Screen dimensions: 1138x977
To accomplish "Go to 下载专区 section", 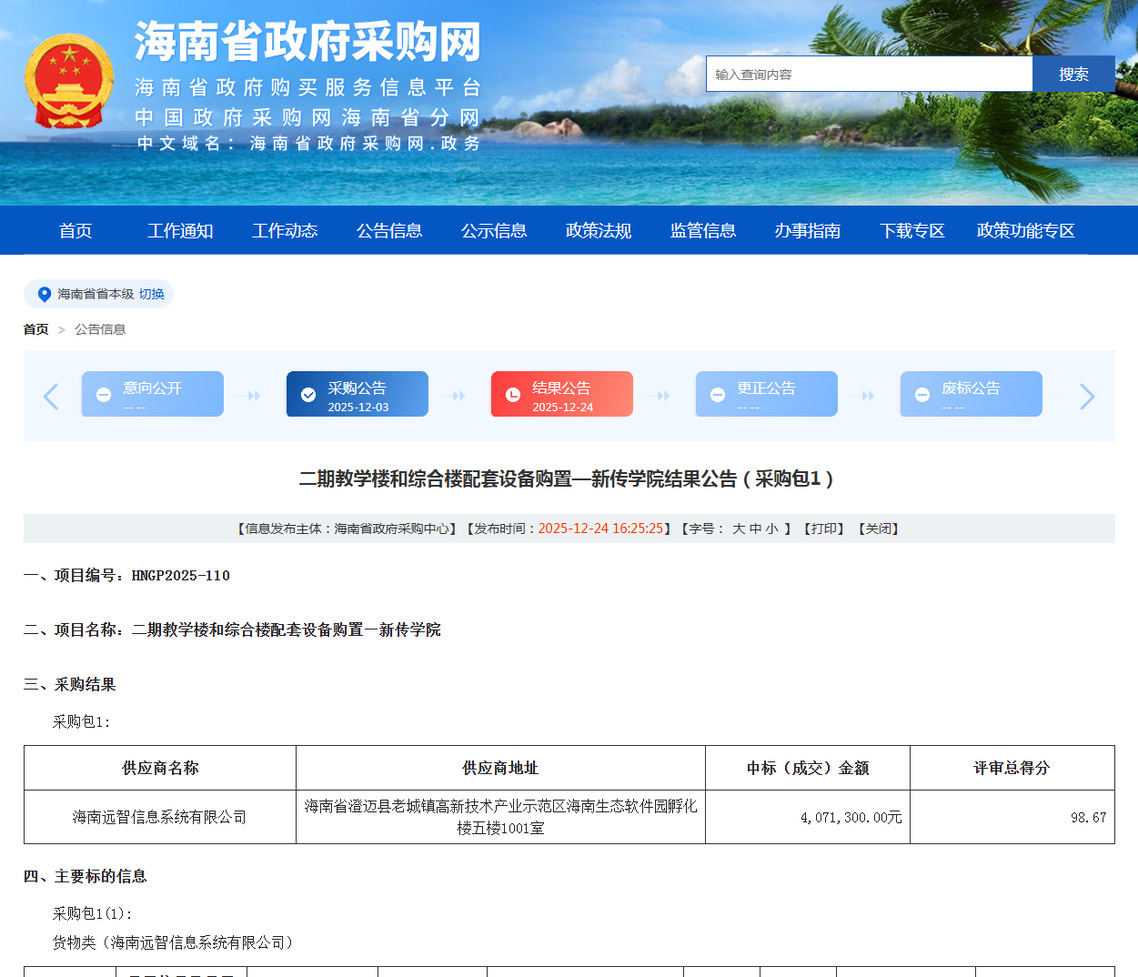I will point(912,231).
